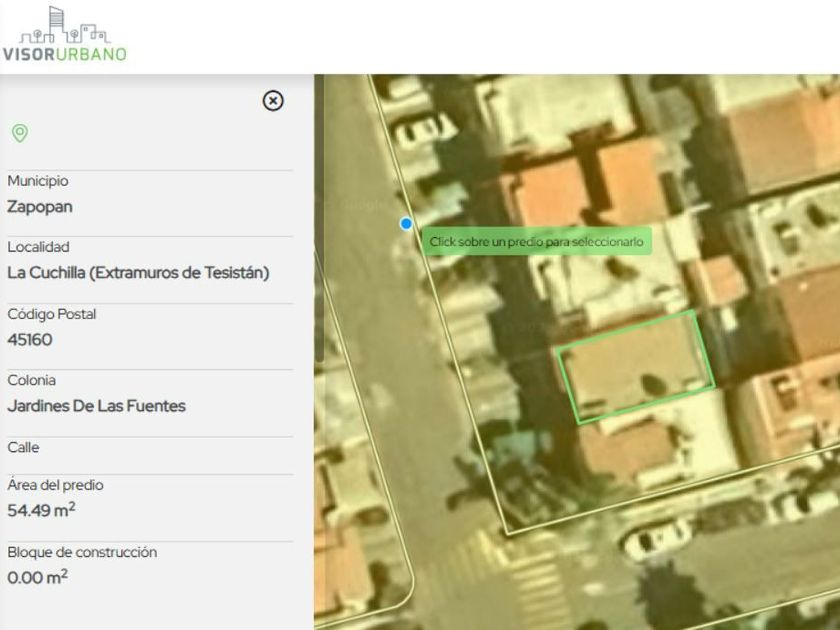This screenshot has width=840, height=630.
Task: Click the blue dot marker on map
Action: point(406,224)
